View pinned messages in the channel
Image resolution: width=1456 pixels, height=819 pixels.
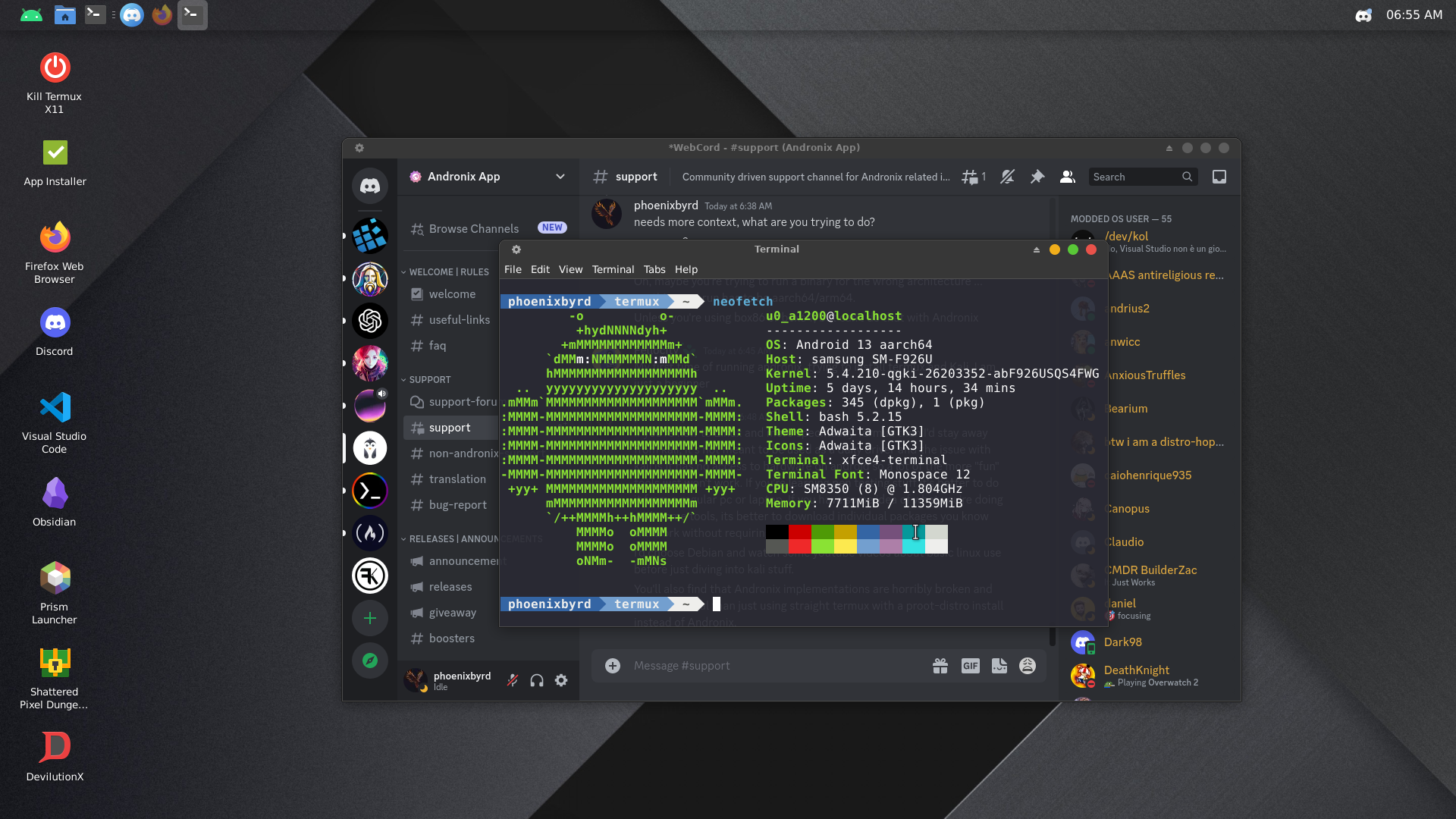tap(1037, 177)
